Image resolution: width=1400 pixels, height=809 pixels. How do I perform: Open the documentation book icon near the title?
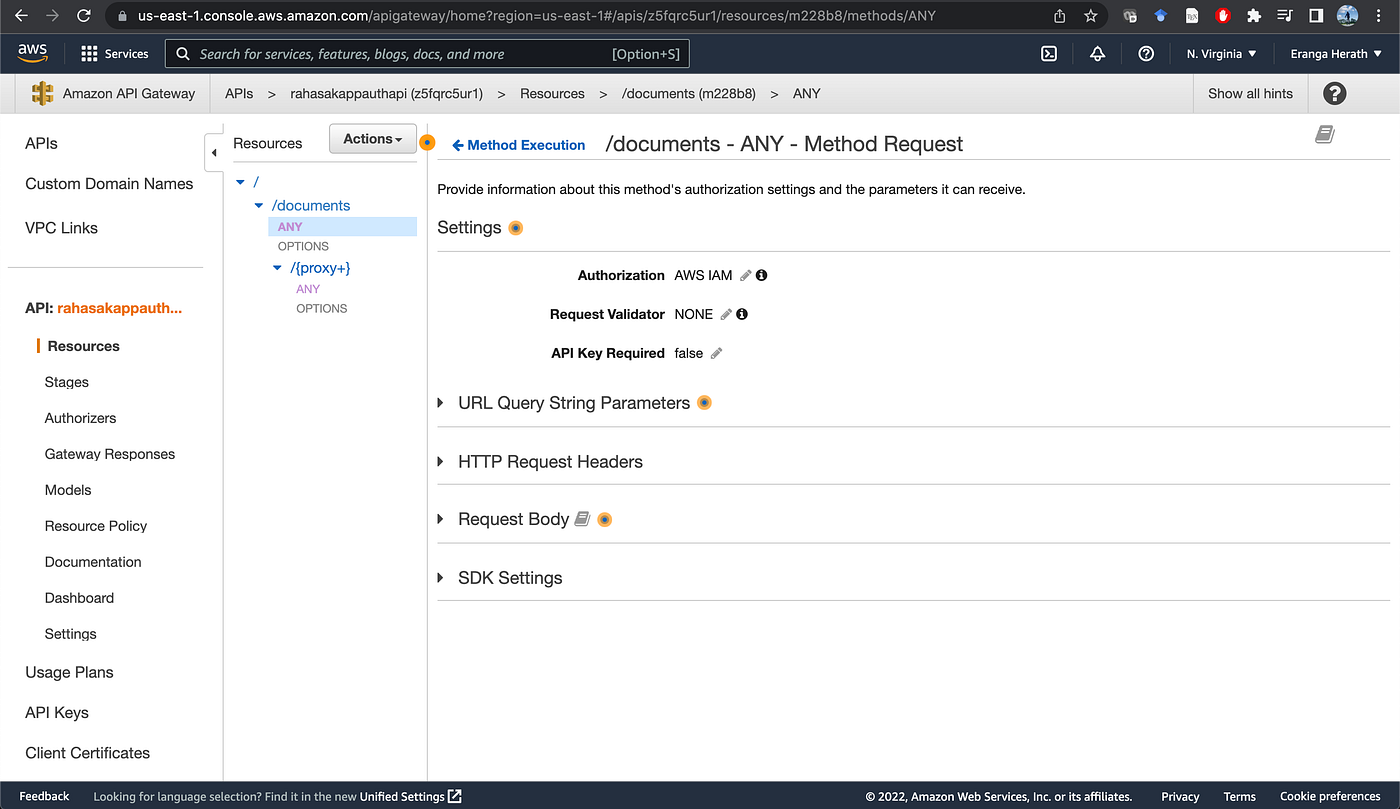tap(1325, 134)
